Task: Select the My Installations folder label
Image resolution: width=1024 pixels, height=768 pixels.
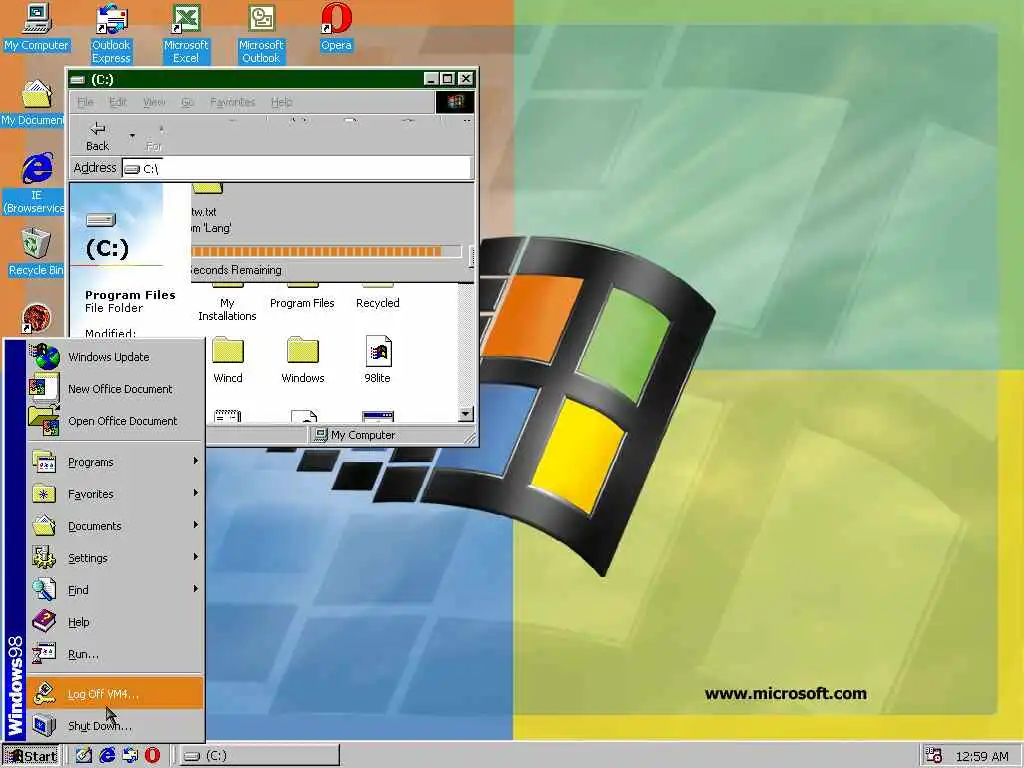Action: click(x=227, y=310)
